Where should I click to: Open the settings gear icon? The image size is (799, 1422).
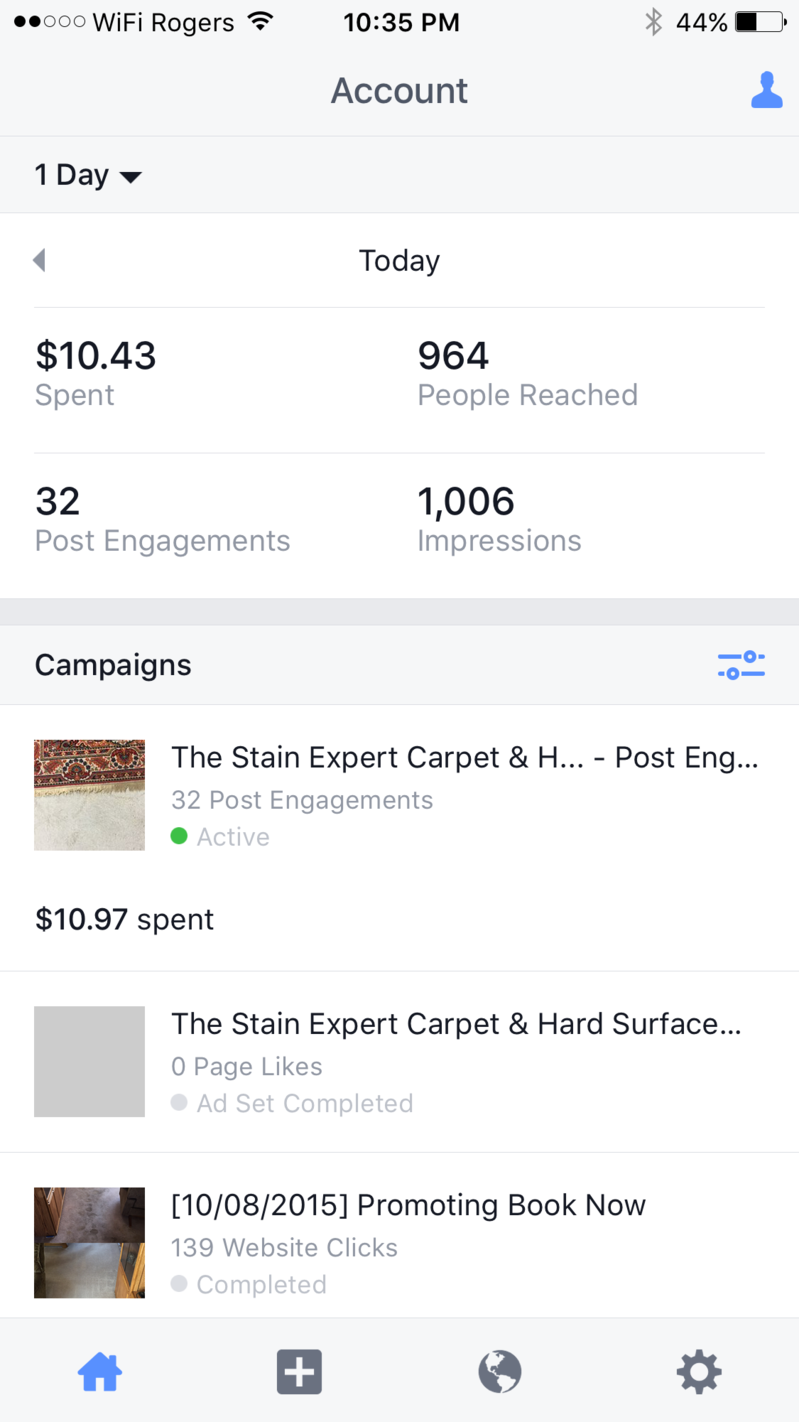click(x=698, y=1371)
